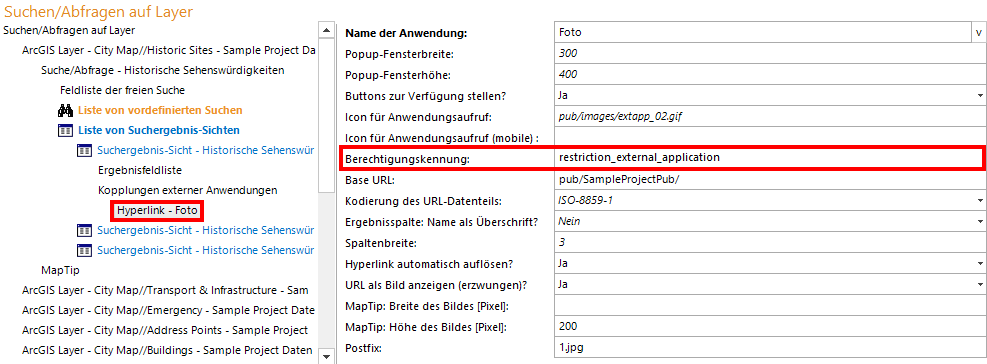
Task: Select Liste von Suchergebnis-Sichten node
Action: [x=159, y=130]
